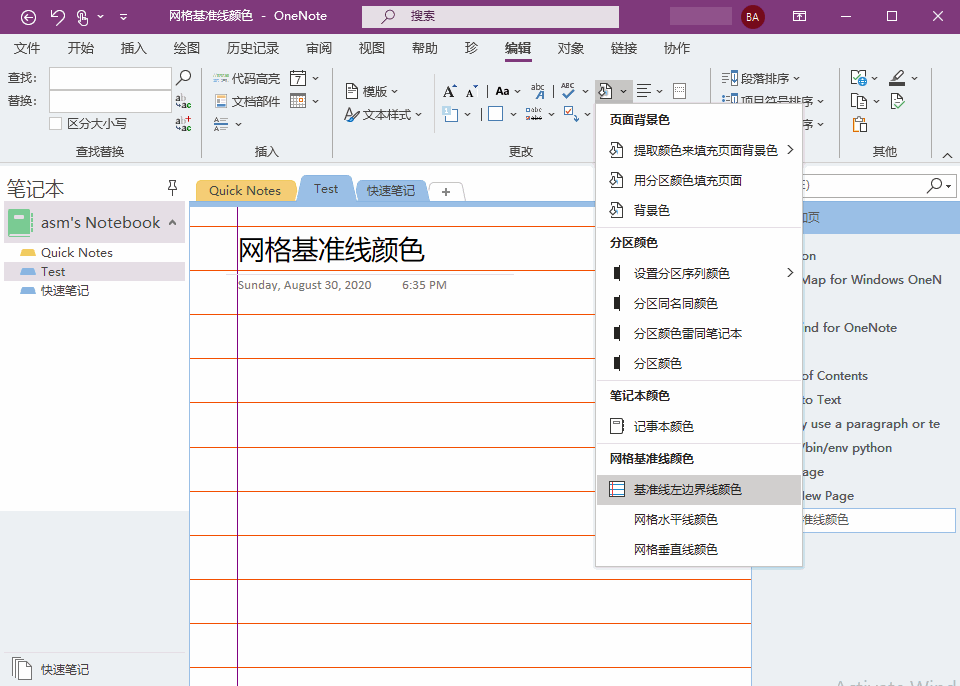960x686 pixels.
Task: Select Test section in notebook tree
Action: coord(95,271)
